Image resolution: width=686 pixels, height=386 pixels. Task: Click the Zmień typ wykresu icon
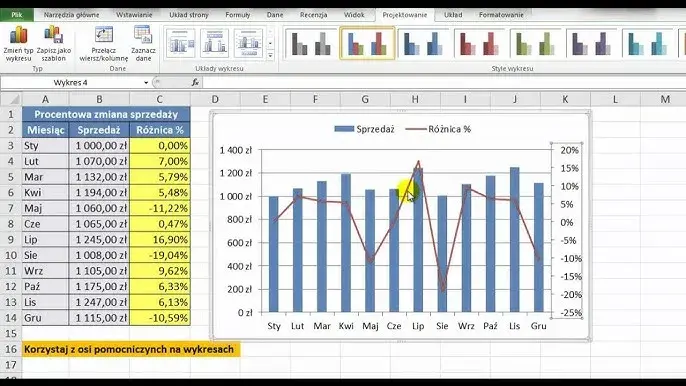18,43
